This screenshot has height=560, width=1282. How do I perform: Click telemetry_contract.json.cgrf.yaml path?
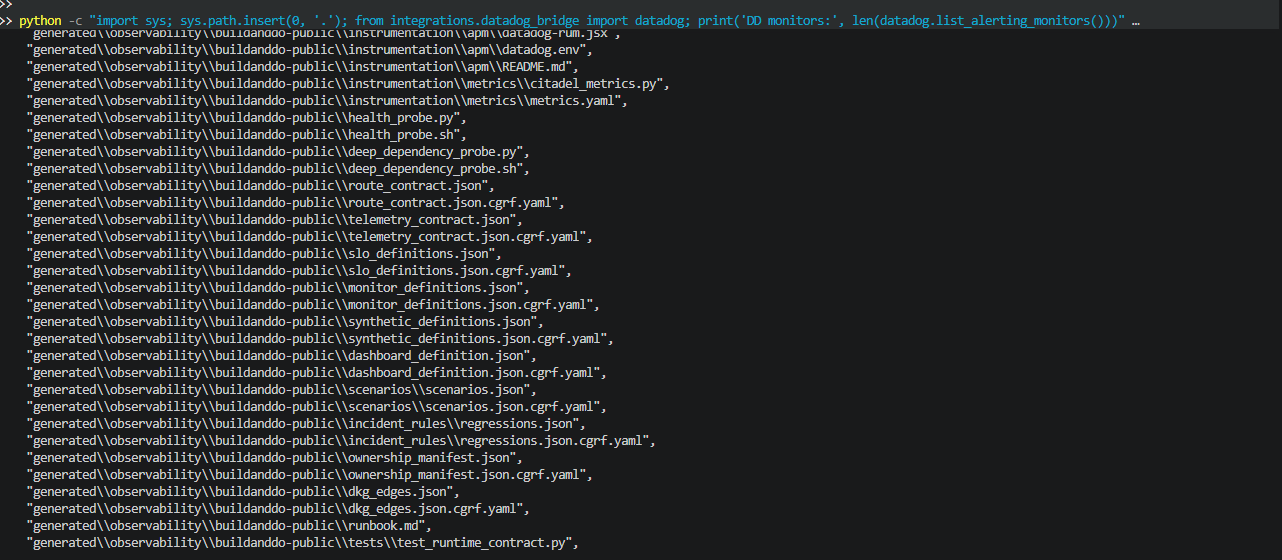(x=310, y=237)
